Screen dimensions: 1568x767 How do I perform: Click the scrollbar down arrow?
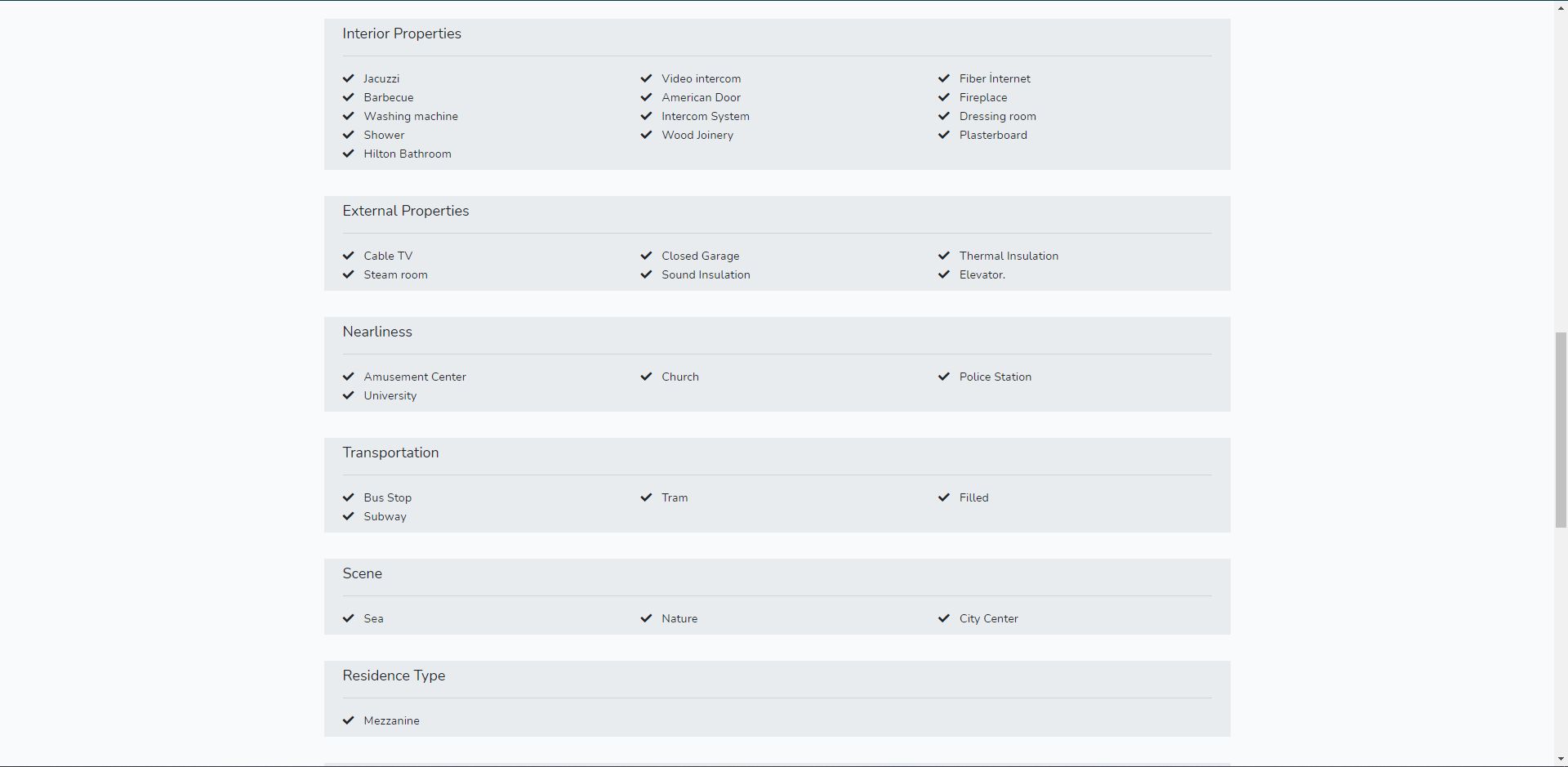1561,760
